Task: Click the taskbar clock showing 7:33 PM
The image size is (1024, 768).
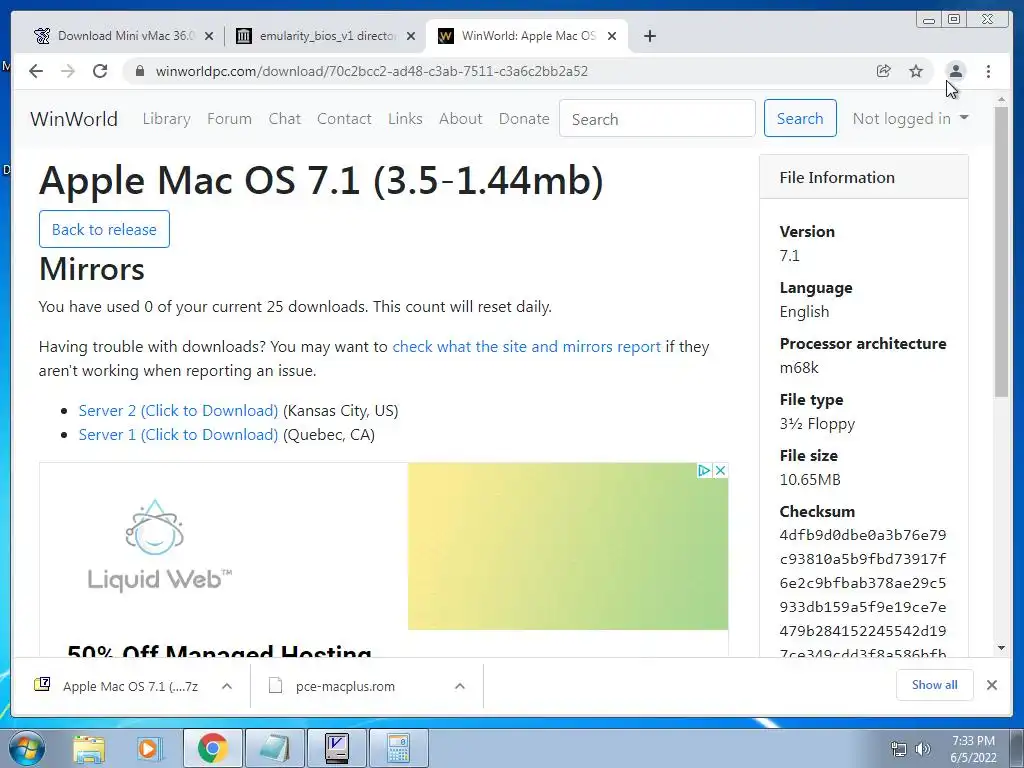Action: [973, 748]
